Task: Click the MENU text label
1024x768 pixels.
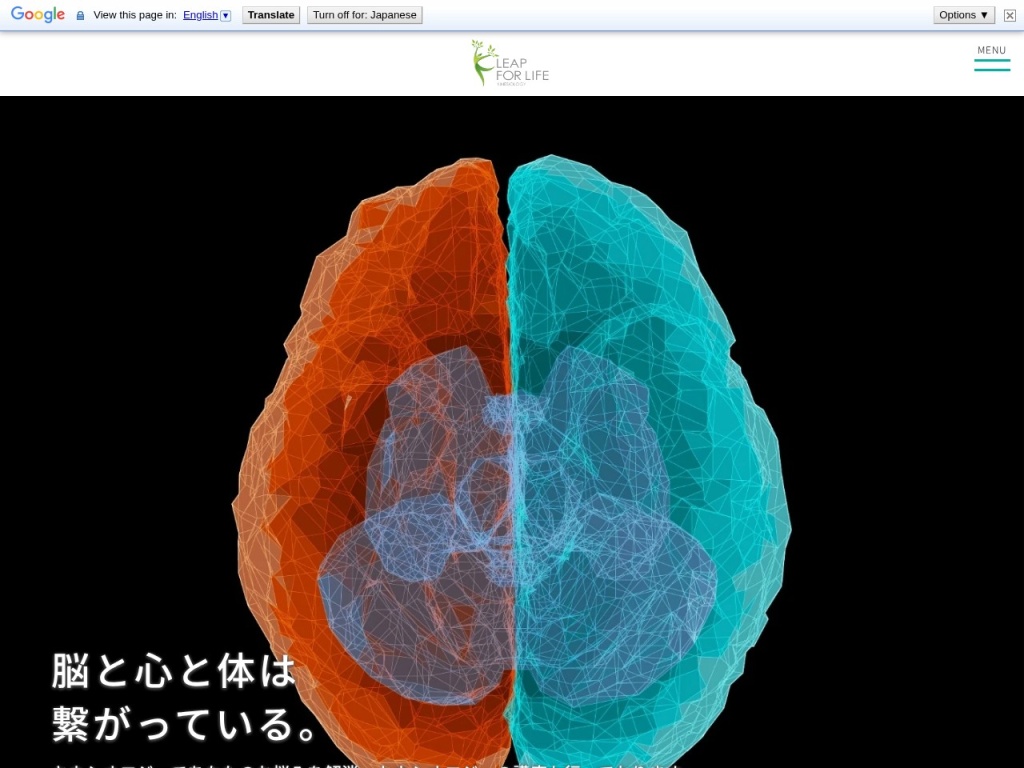Action: (992, 50)
